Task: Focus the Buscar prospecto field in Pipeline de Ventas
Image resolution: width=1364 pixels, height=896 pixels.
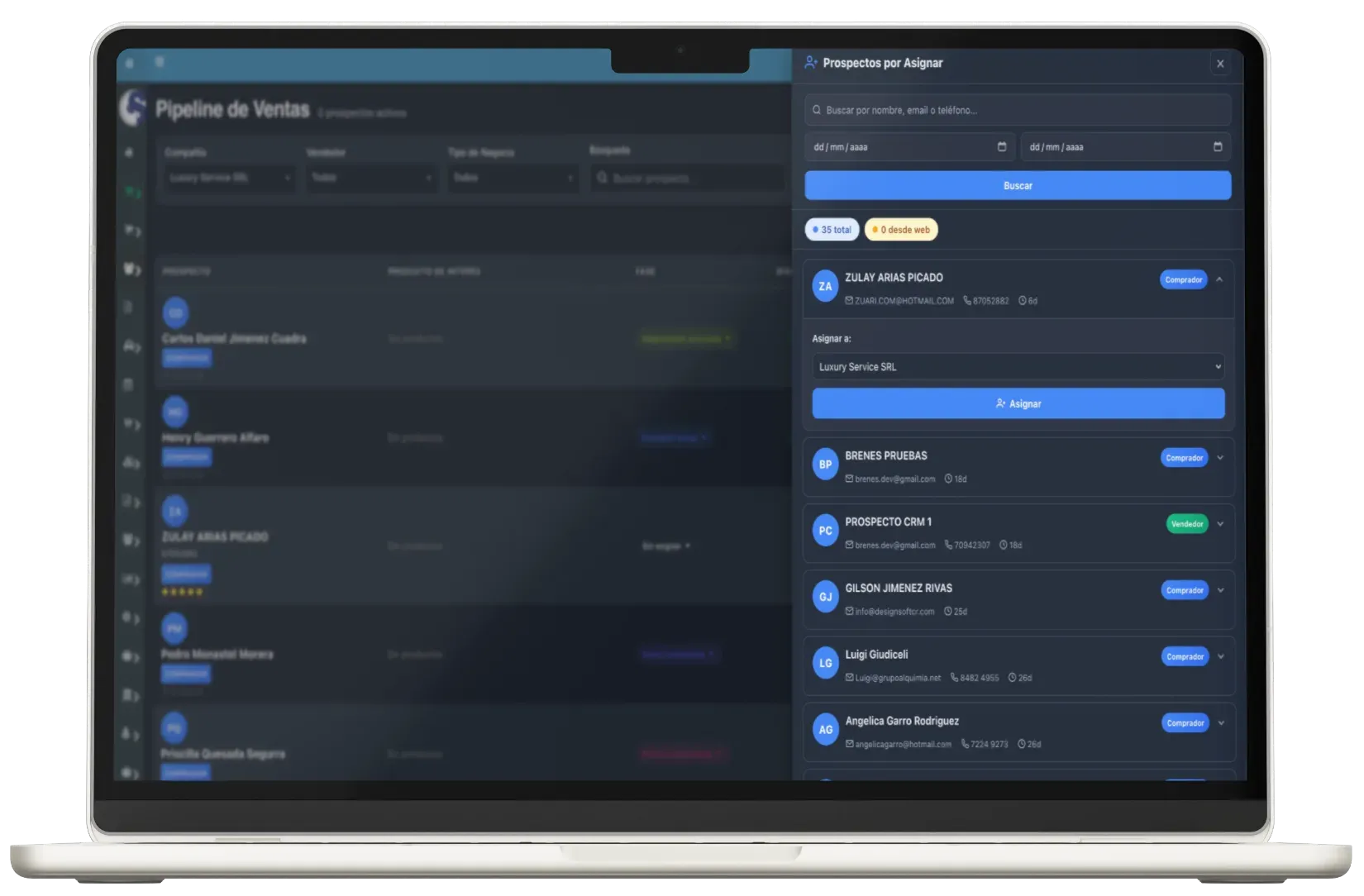Action: (x=688, y=178)
